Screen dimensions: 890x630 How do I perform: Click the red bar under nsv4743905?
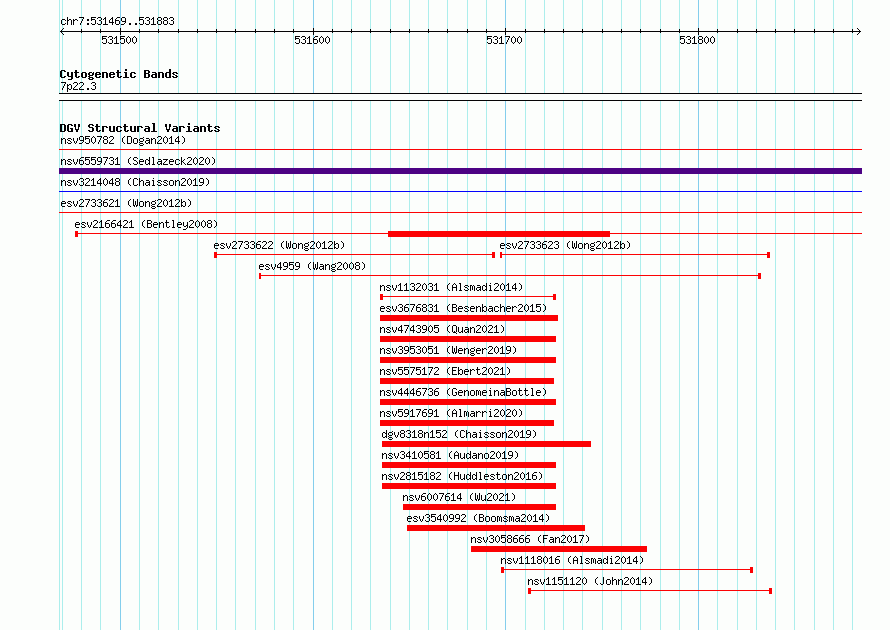468,339
